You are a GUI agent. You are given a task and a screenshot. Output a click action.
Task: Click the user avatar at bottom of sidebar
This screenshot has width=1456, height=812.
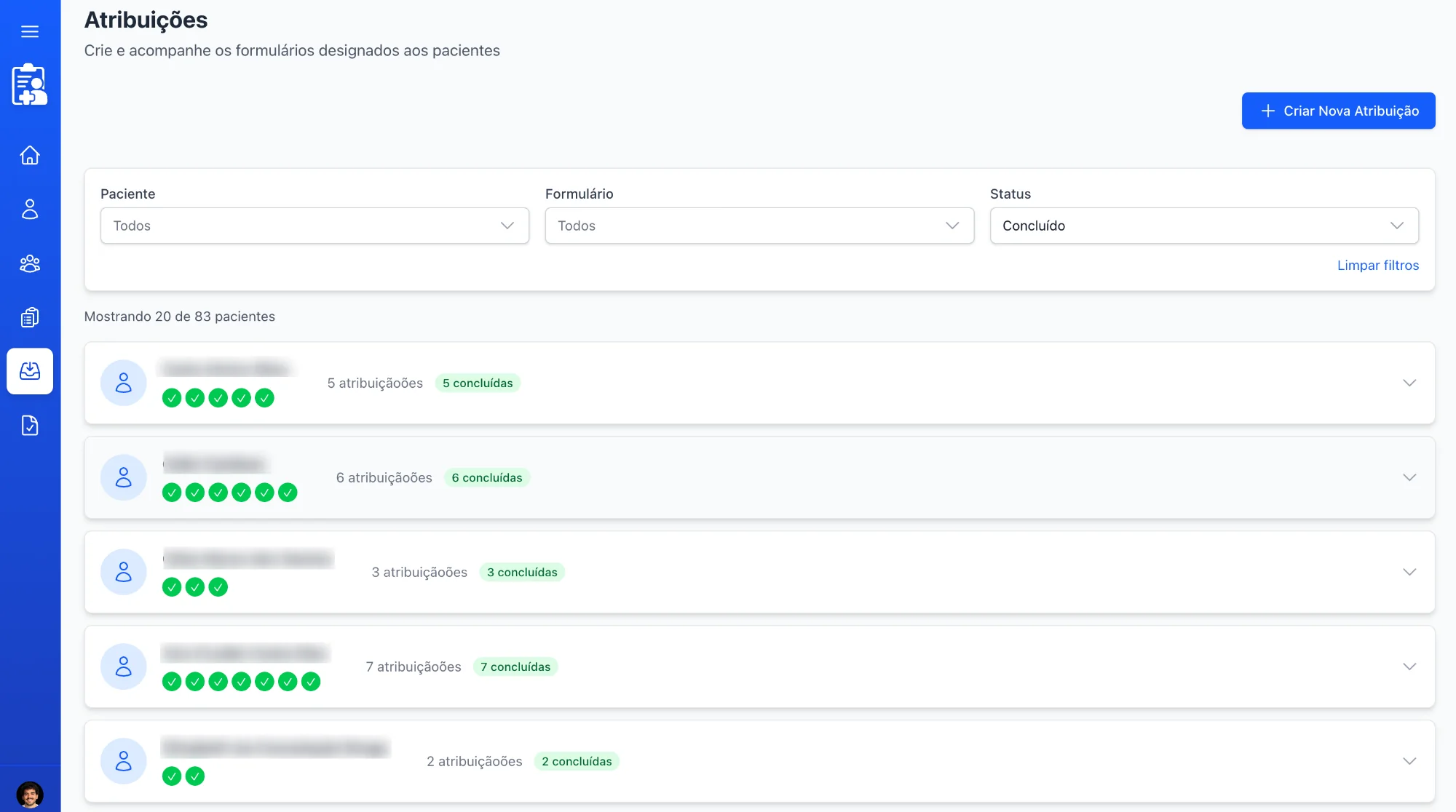[30, 793]
